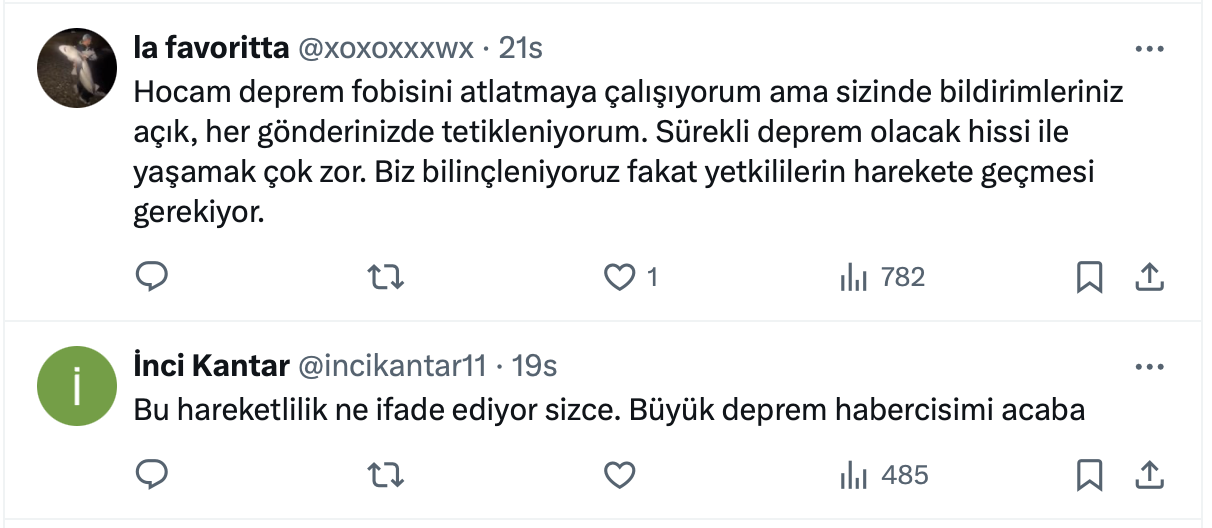Visit the @incikantar11 handle link

point(392,367)
